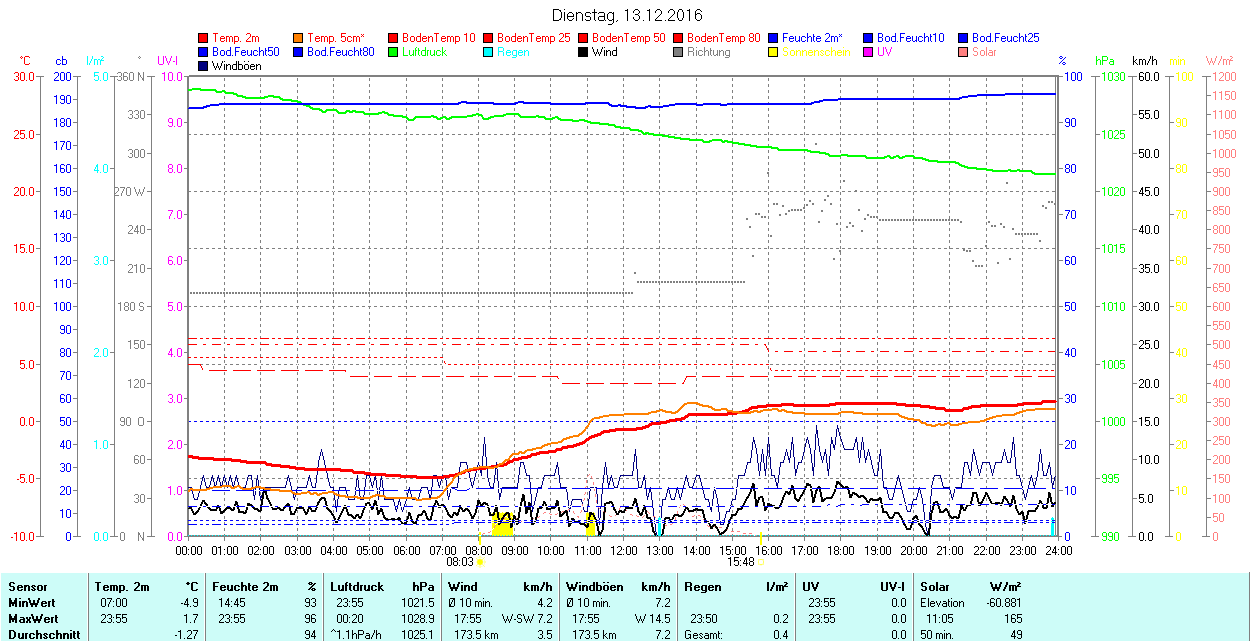Viewport: 1250px width, 641px height.
Task: Click the Solar legend label
Action: click(x=985, y=52)
